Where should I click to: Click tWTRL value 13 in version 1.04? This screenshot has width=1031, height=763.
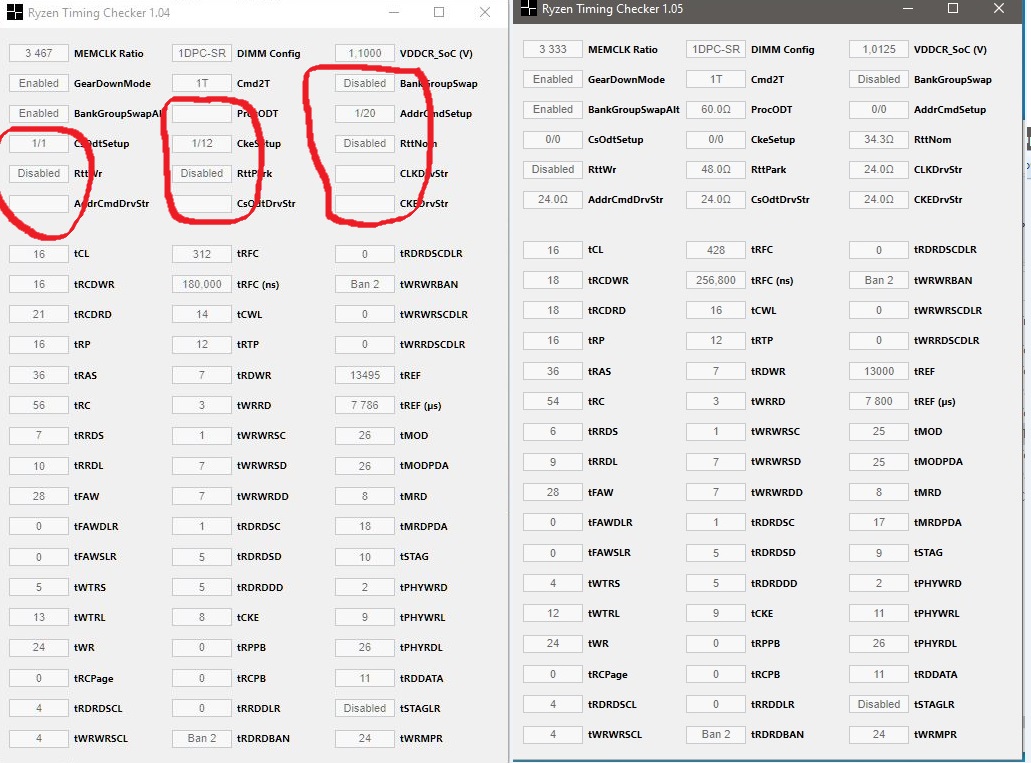coord(39,617)
